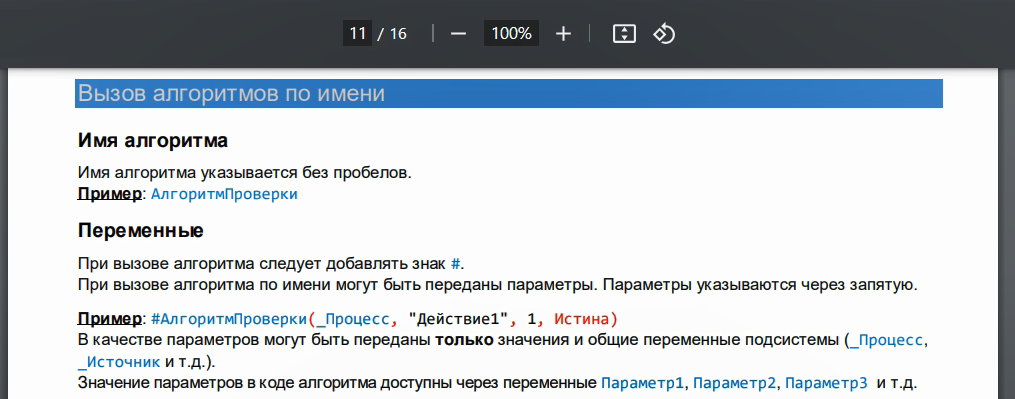Click heading "Вызов алгоритмов по имени"

click(x=231, y=94)
